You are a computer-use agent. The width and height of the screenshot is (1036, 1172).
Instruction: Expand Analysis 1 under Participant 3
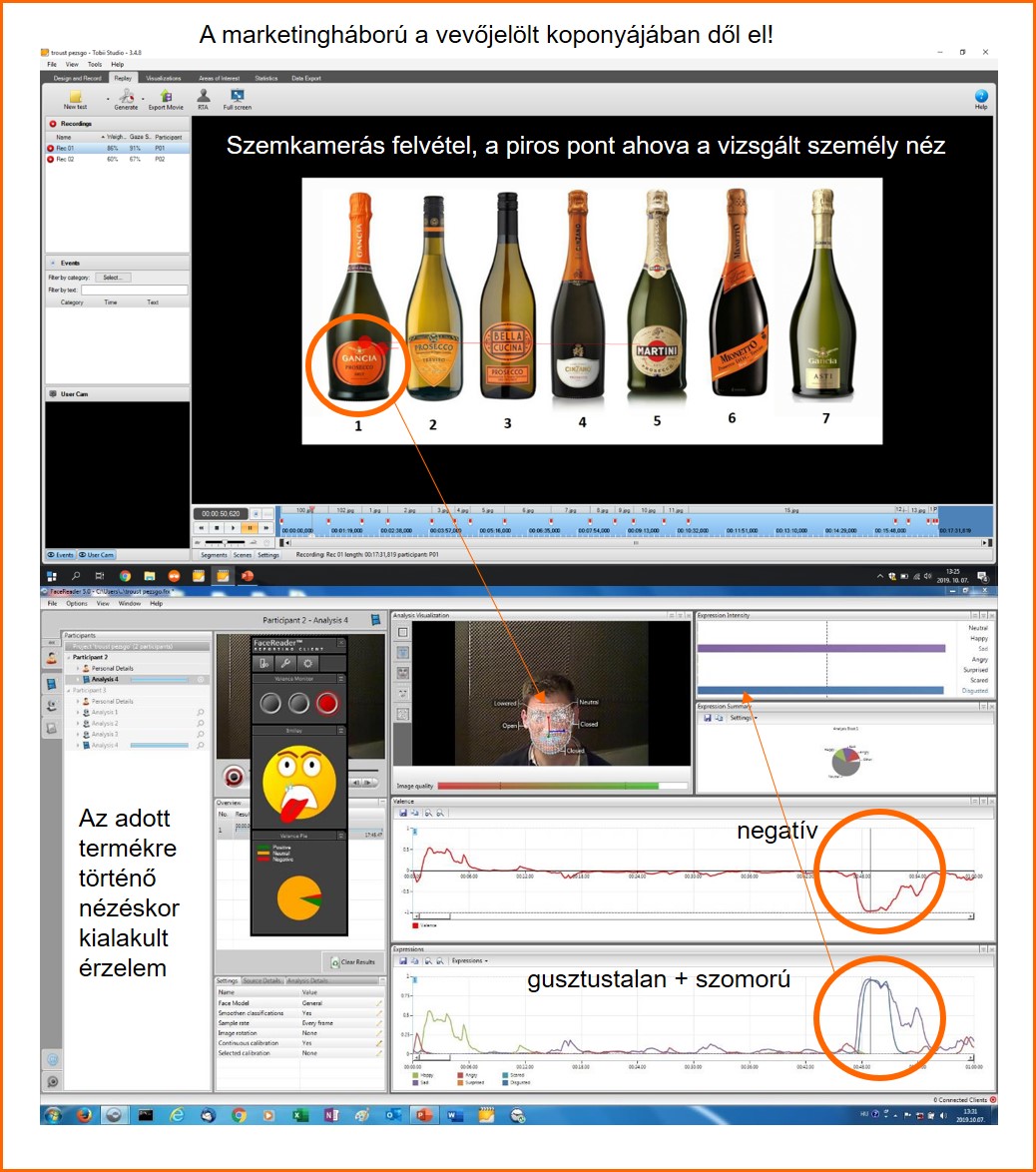click(78, 713)
